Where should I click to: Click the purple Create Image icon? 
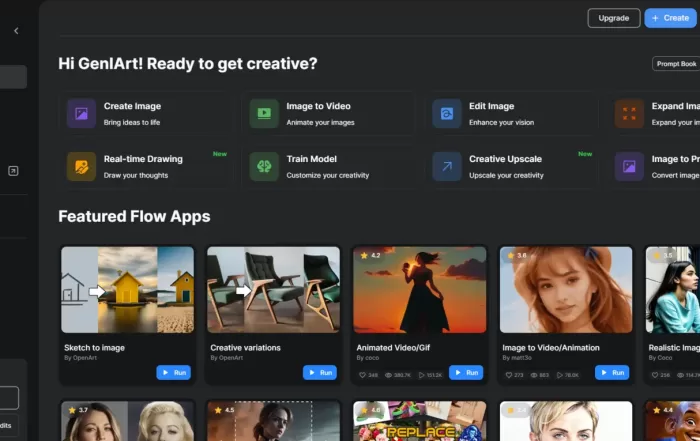(81, 113)
